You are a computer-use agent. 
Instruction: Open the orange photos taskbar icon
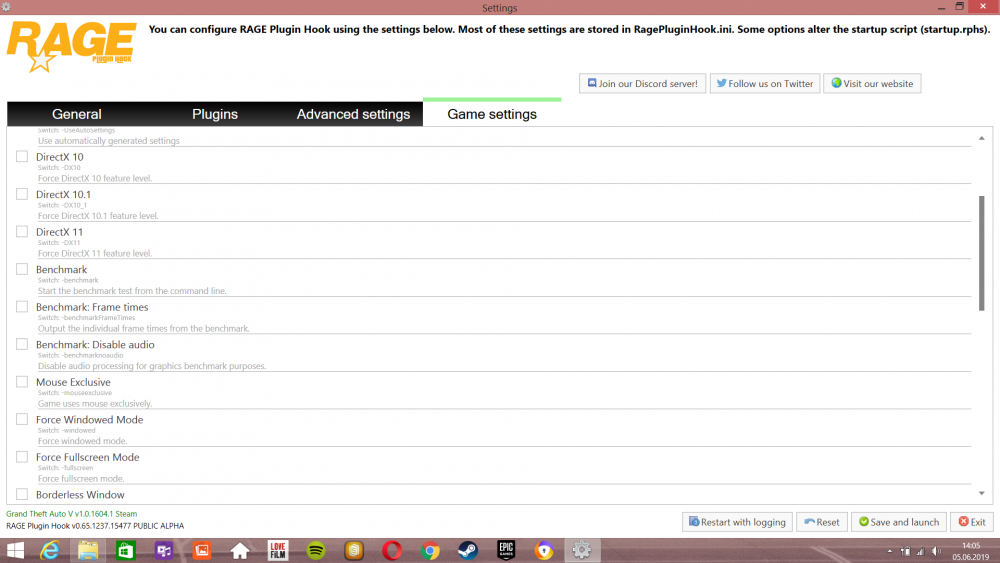202,550
